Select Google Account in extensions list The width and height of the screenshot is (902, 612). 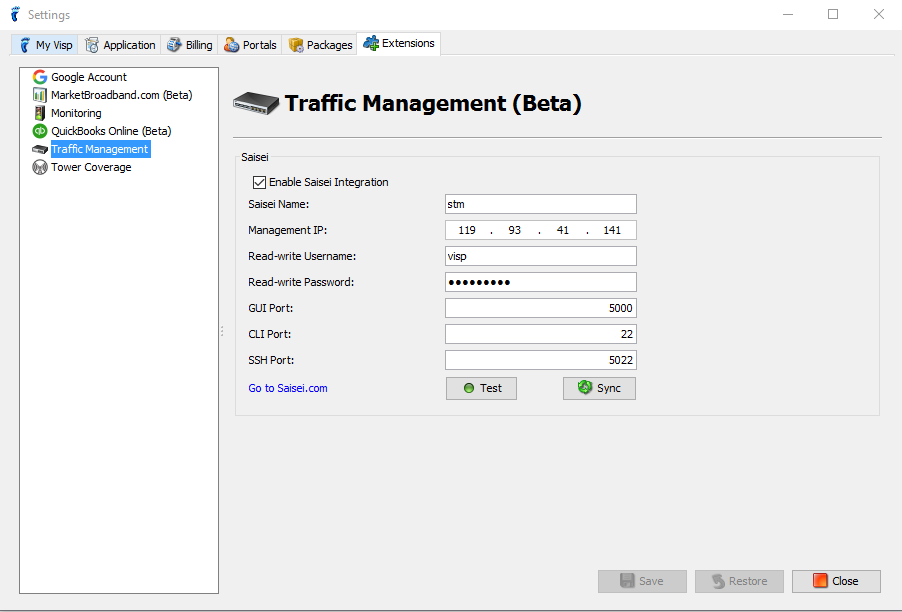[x=89, y=77]
